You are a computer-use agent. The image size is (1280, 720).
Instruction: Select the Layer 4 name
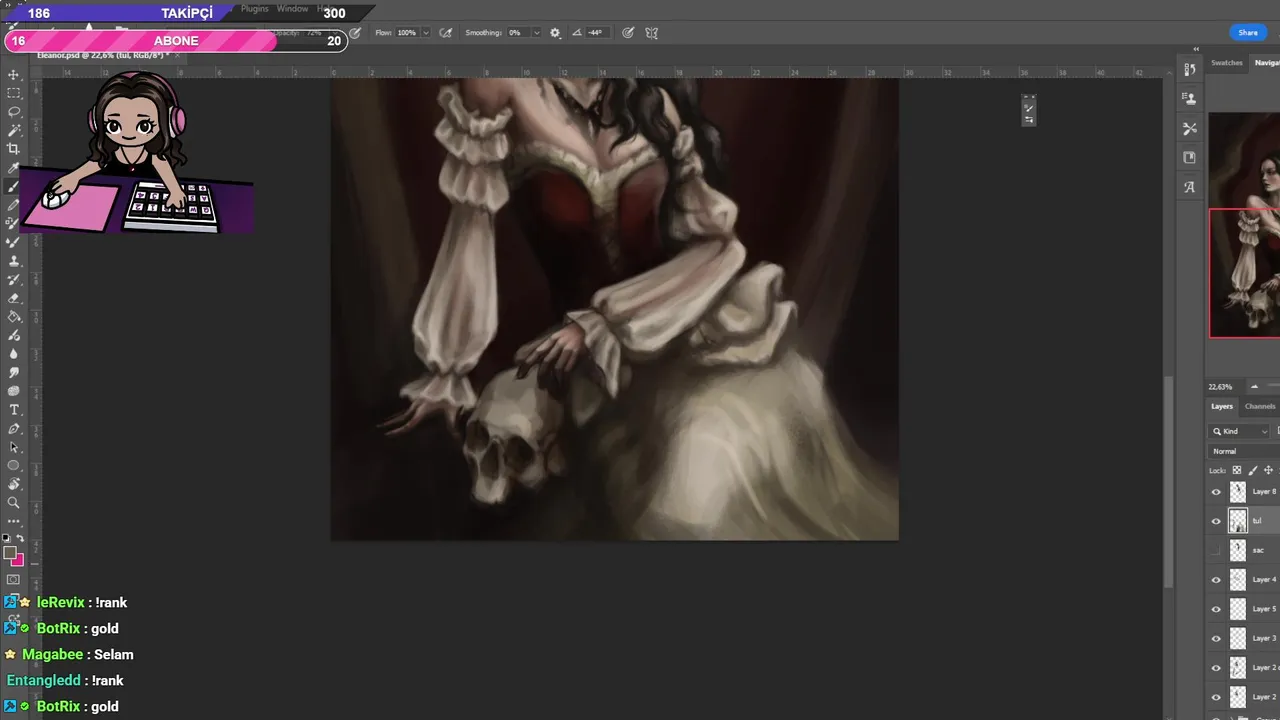1264,580
